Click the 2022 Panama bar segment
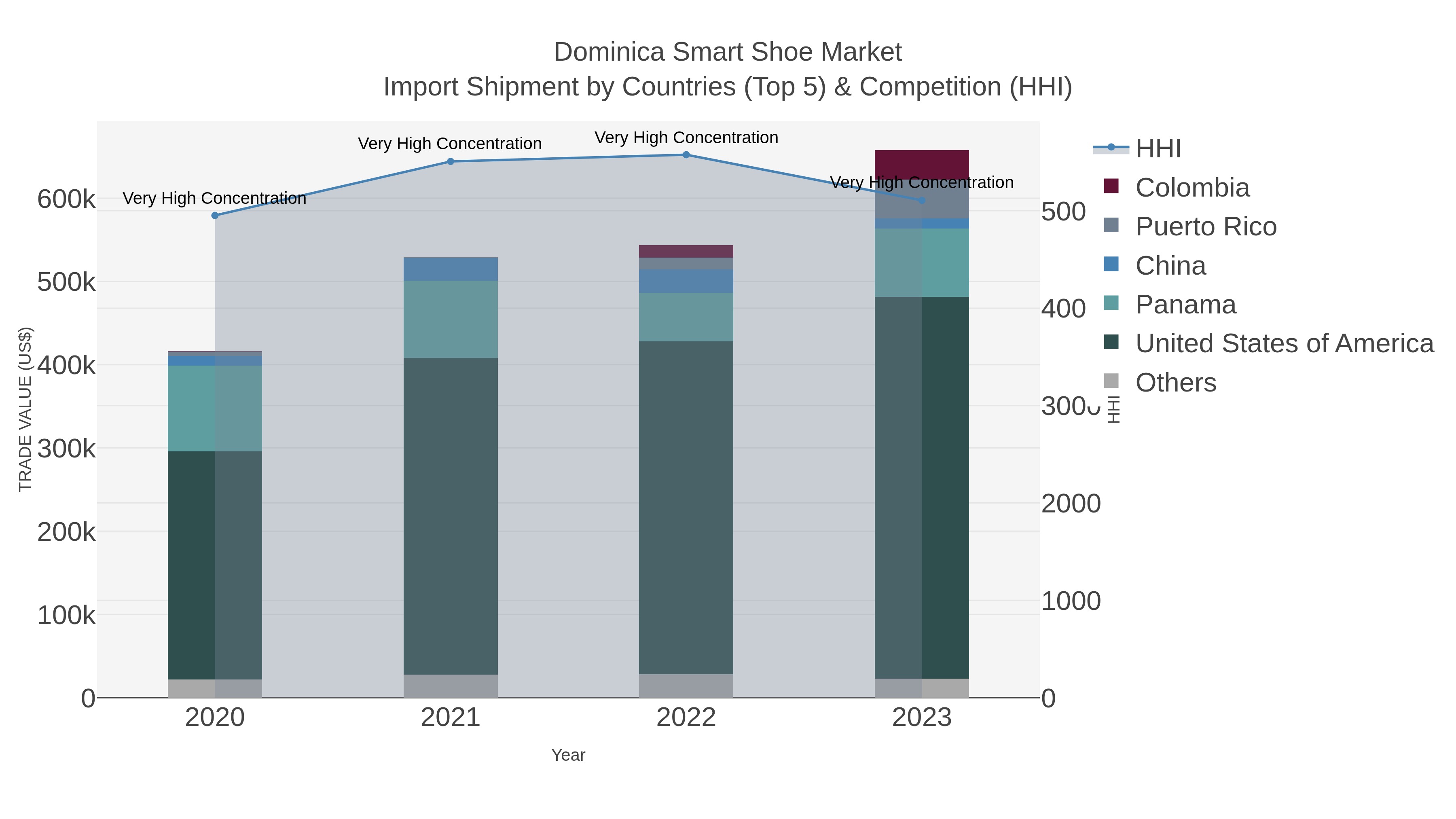This screenshot has width=1456, height=819. [686, 317]
